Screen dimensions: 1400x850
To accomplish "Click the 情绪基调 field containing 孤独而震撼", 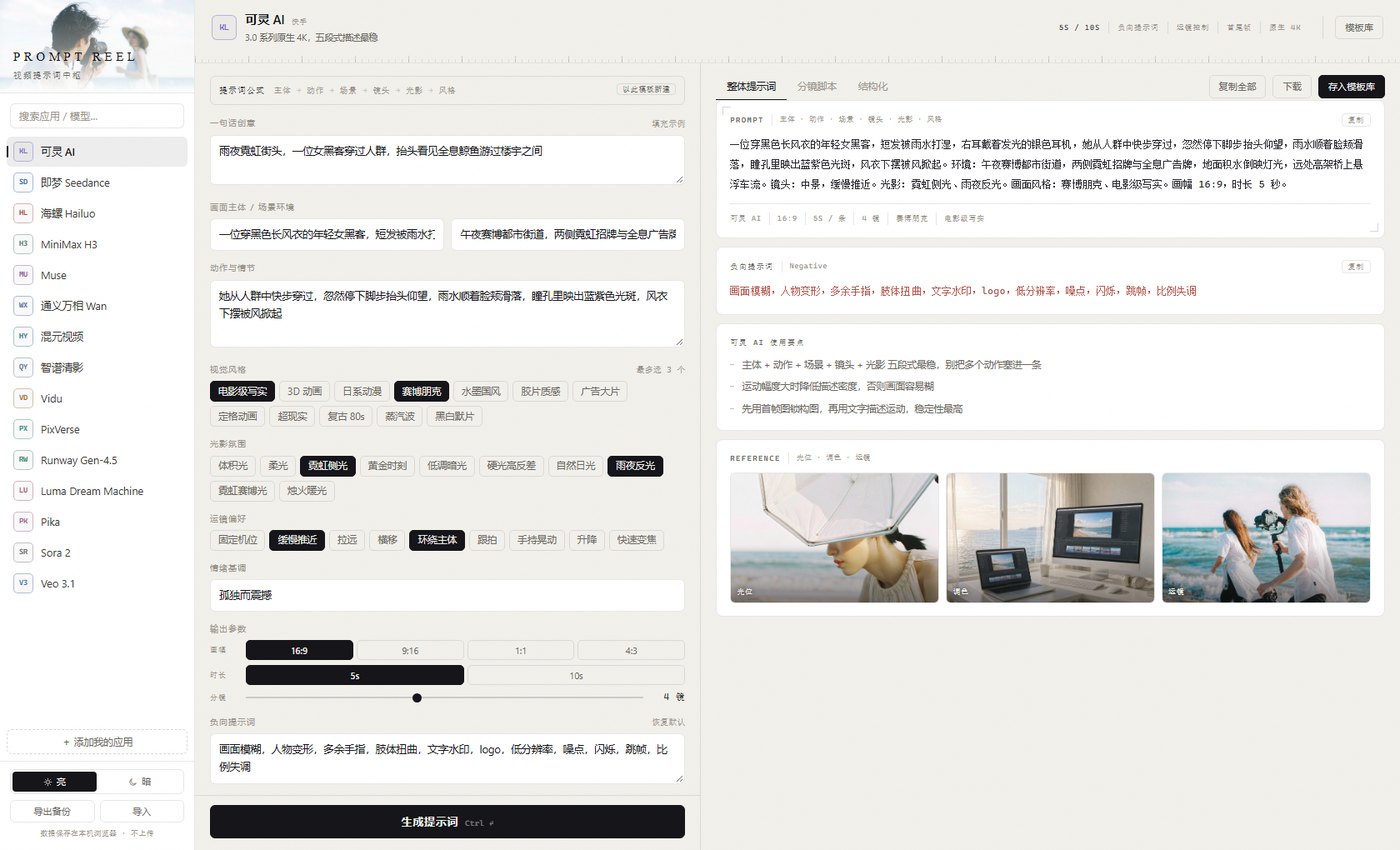I will (x=447, y=595).
